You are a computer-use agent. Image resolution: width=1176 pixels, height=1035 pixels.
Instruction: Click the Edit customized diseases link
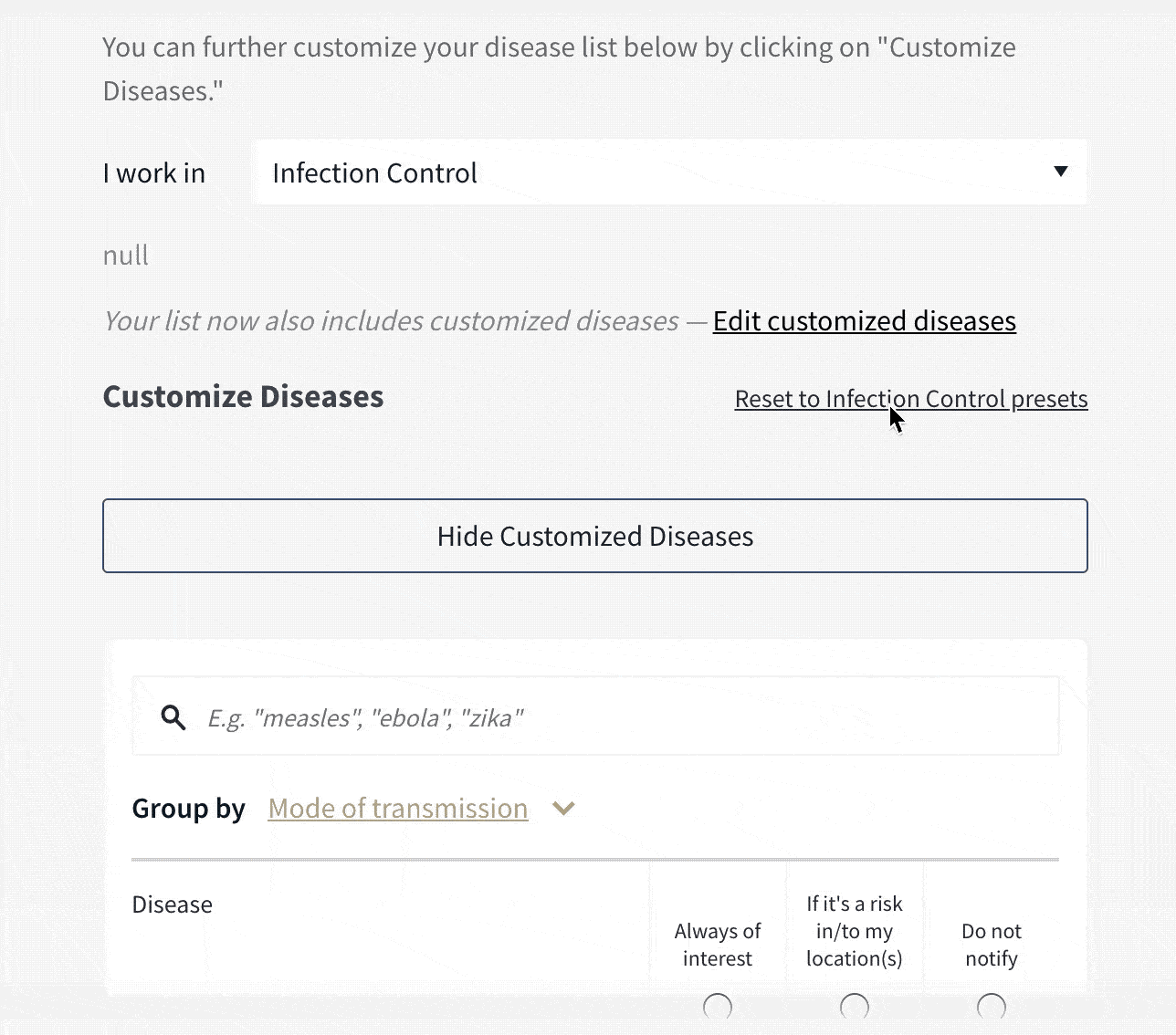865,321
